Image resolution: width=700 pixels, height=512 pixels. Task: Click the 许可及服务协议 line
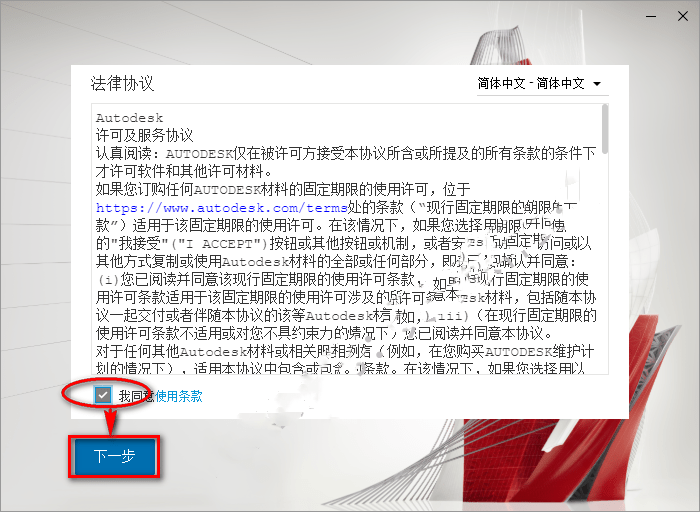pos(144,135)
